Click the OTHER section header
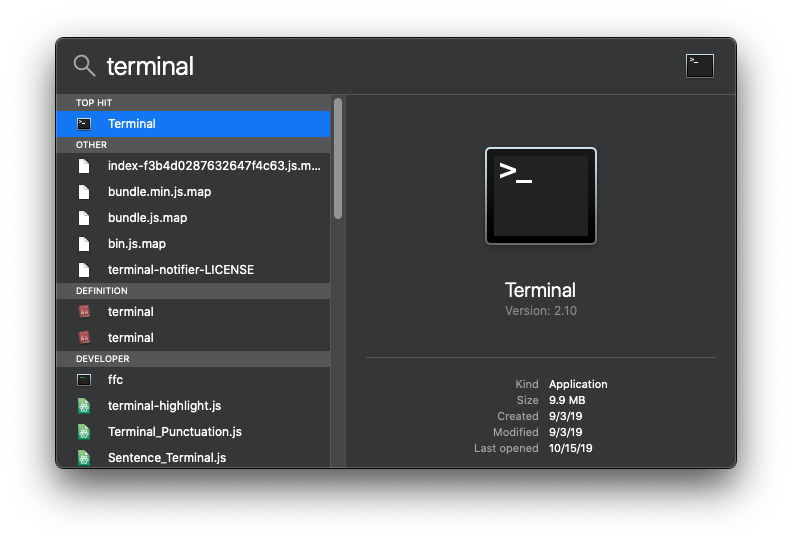This screenshot has height=542, width=792. [x=193, y=145]
